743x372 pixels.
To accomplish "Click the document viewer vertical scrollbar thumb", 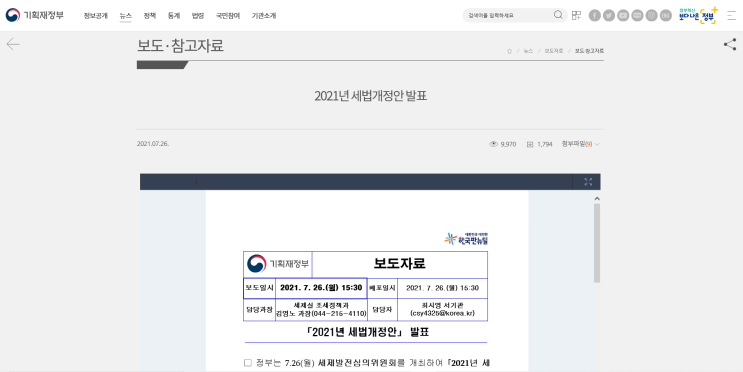I will click(597, 243).
